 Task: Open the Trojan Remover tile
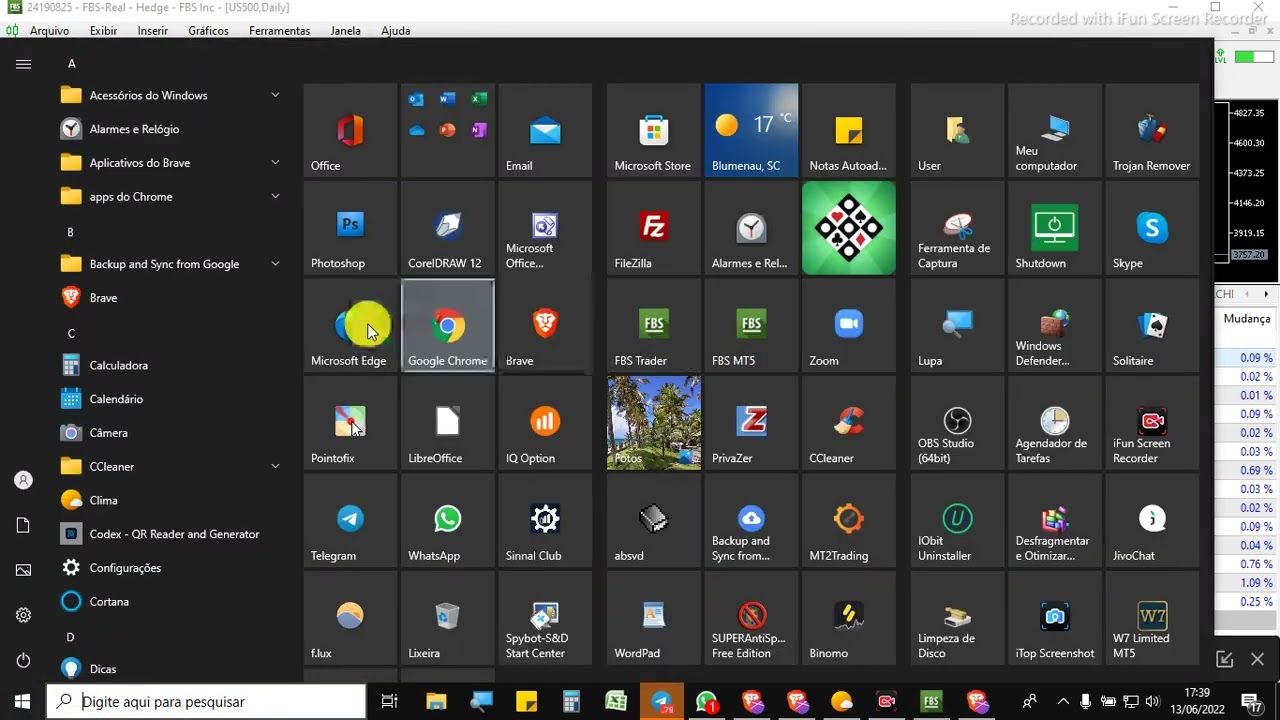1152,130
